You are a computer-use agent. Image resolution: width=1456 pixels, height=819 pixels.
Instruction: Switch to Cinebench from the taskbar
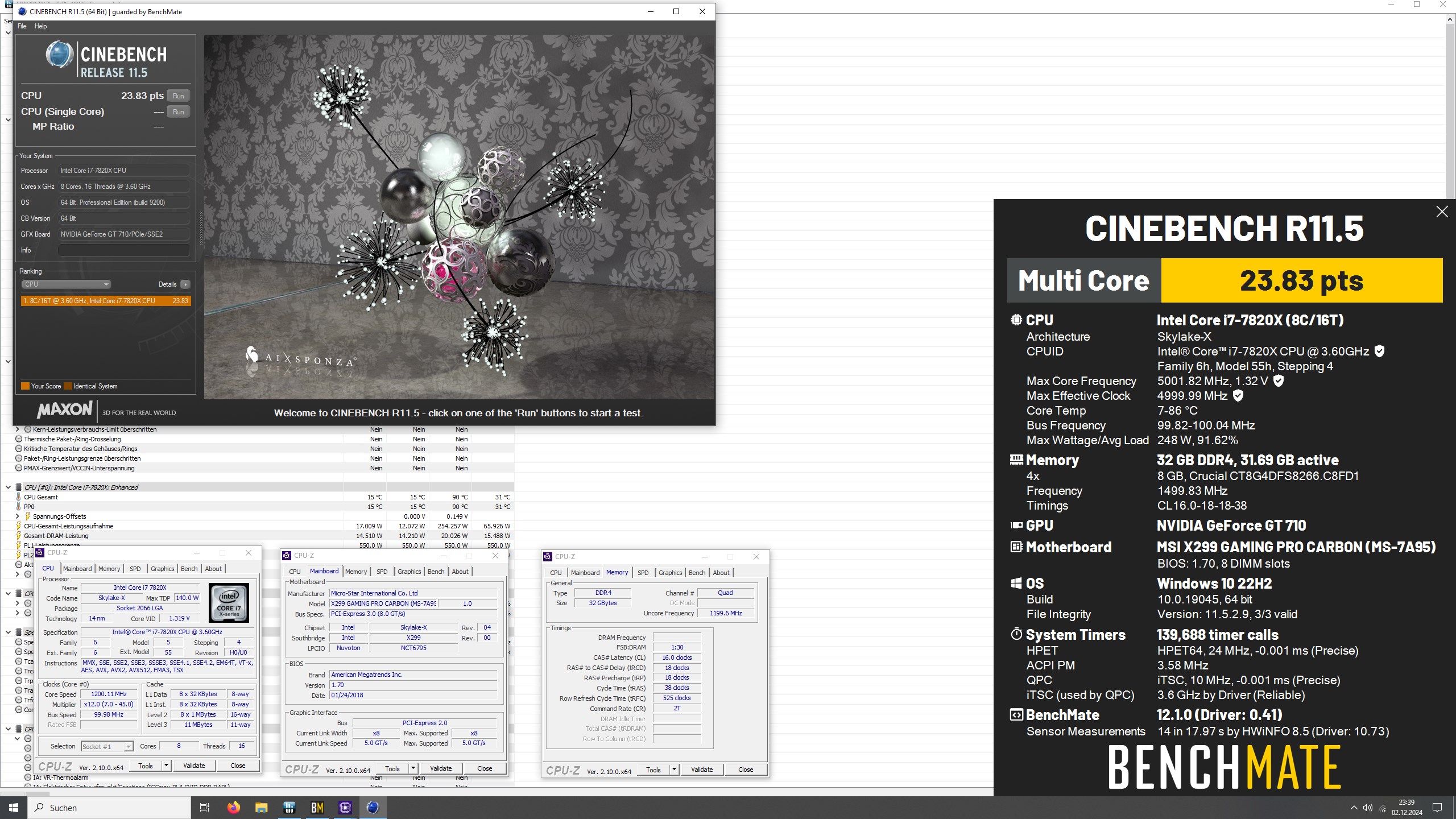[x=373, y=807]
